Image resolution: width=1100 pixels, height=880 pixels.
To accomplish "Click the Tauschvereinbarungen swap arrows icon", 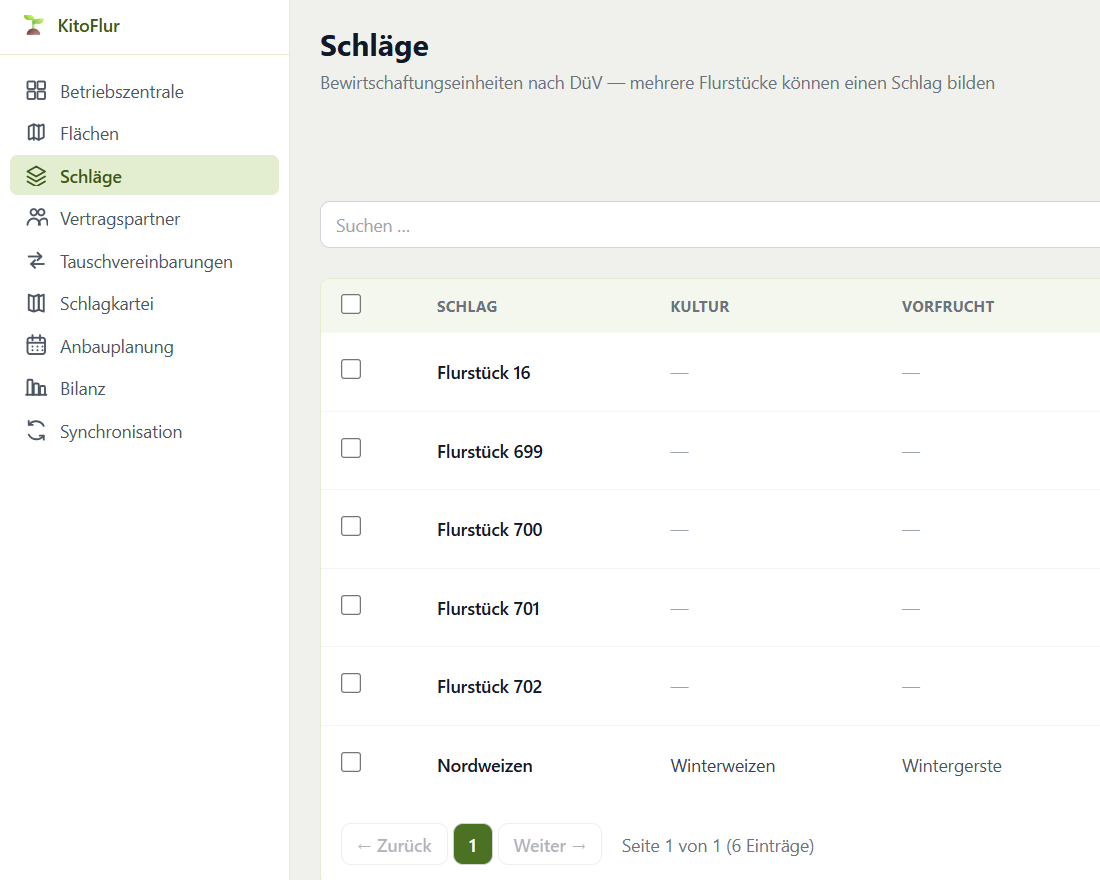I will click(x=36, y=260).
